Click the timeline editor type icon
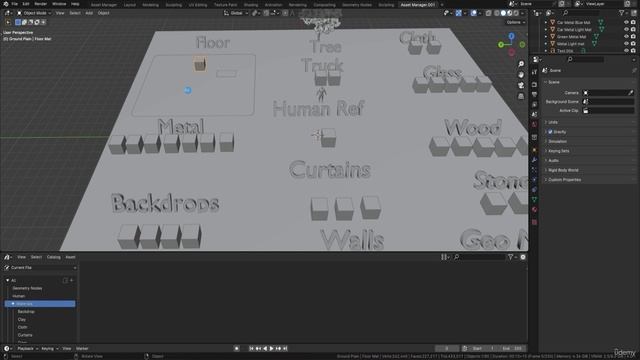The width and height of the screenshot is (640, 360). point(7,349)
